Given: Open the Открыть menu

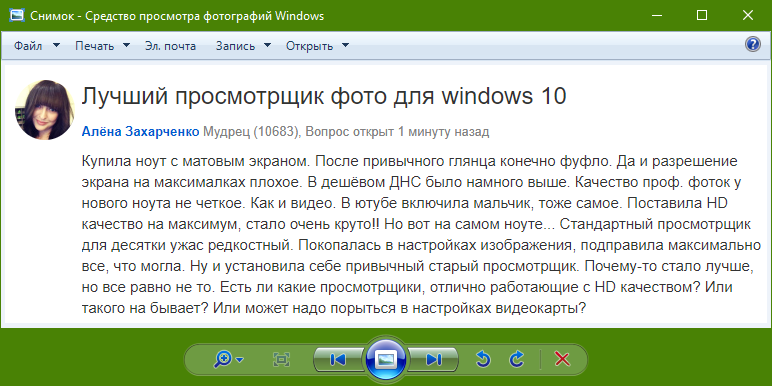Looking at the screenshot, I should pyautogui.click(x=310, y=46).
